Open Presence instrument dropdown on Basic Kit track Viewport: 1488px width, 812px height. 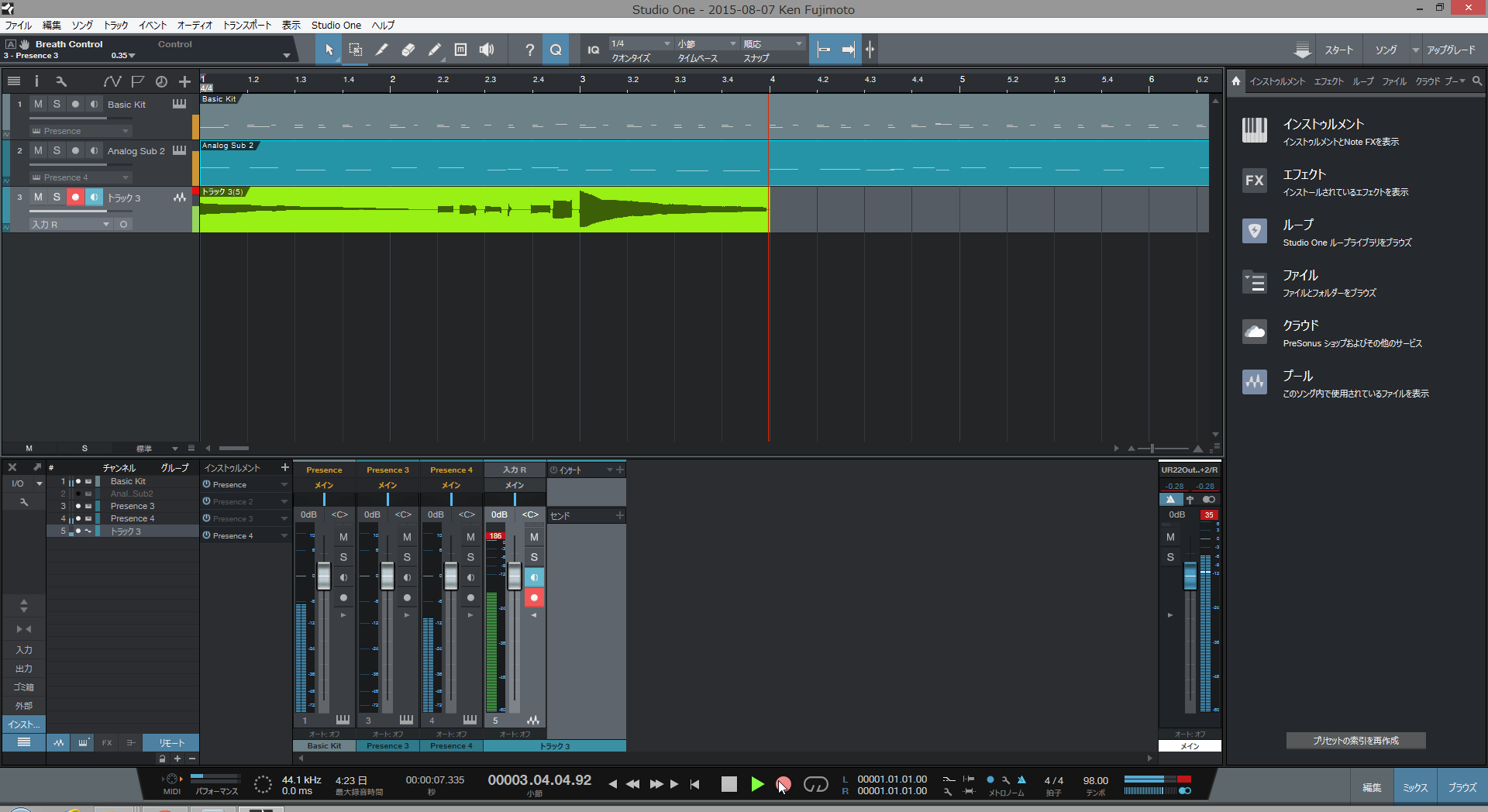point(81,131)
